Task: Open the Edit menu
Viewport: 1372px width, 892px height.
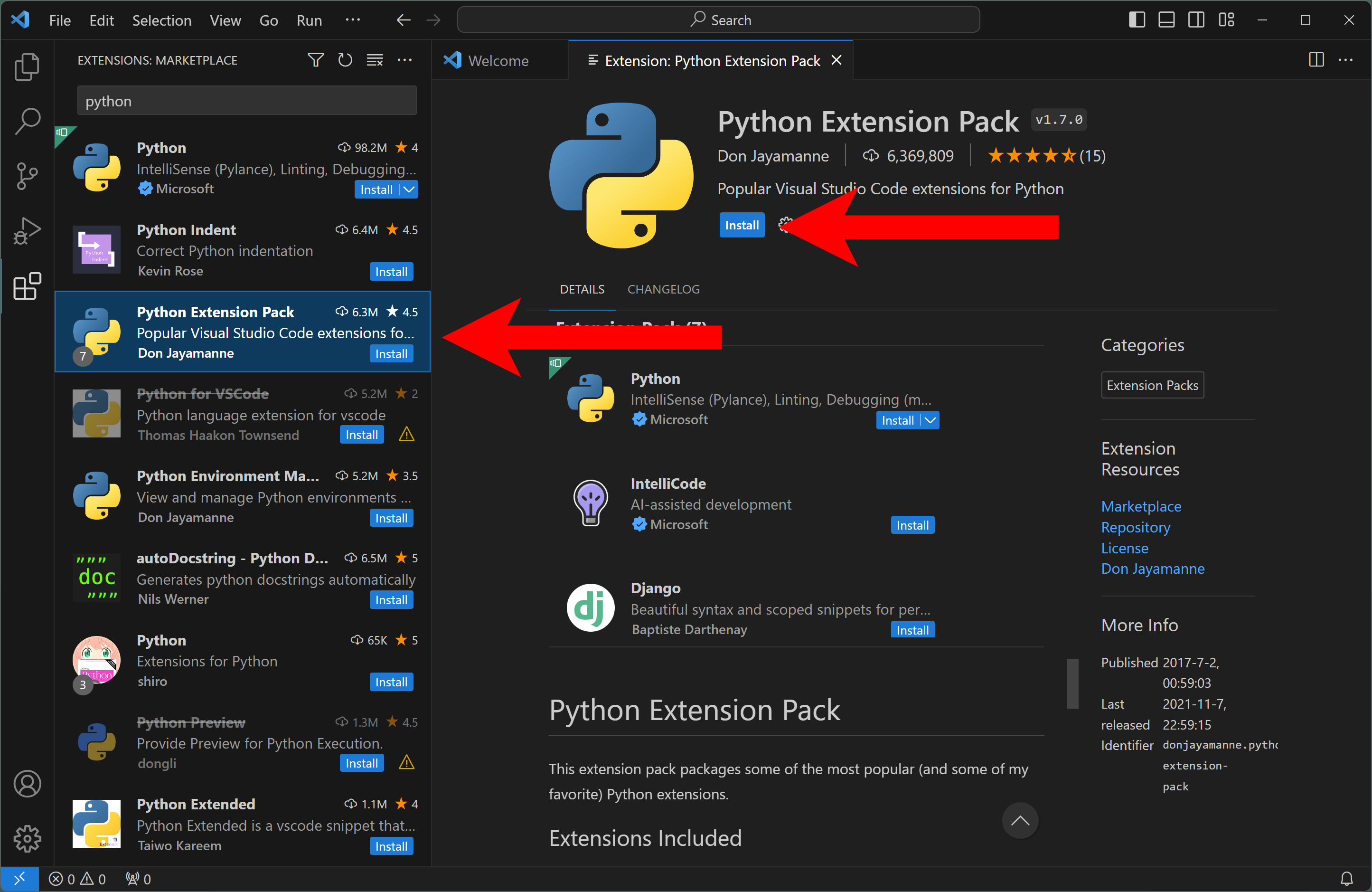Action: coord(102,20)
